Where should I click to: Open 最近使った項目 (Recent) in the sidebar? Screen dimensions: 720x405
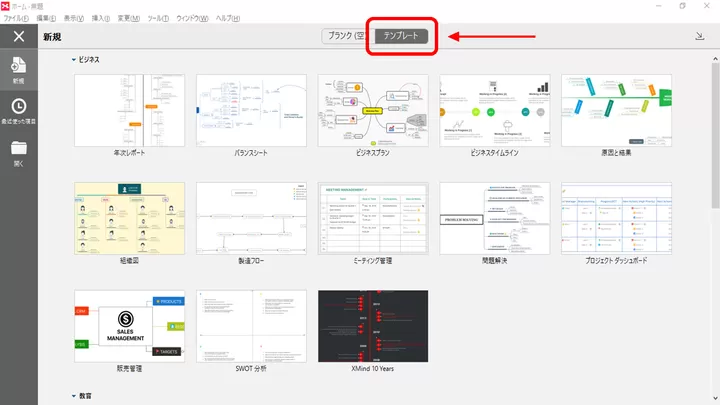18,110
